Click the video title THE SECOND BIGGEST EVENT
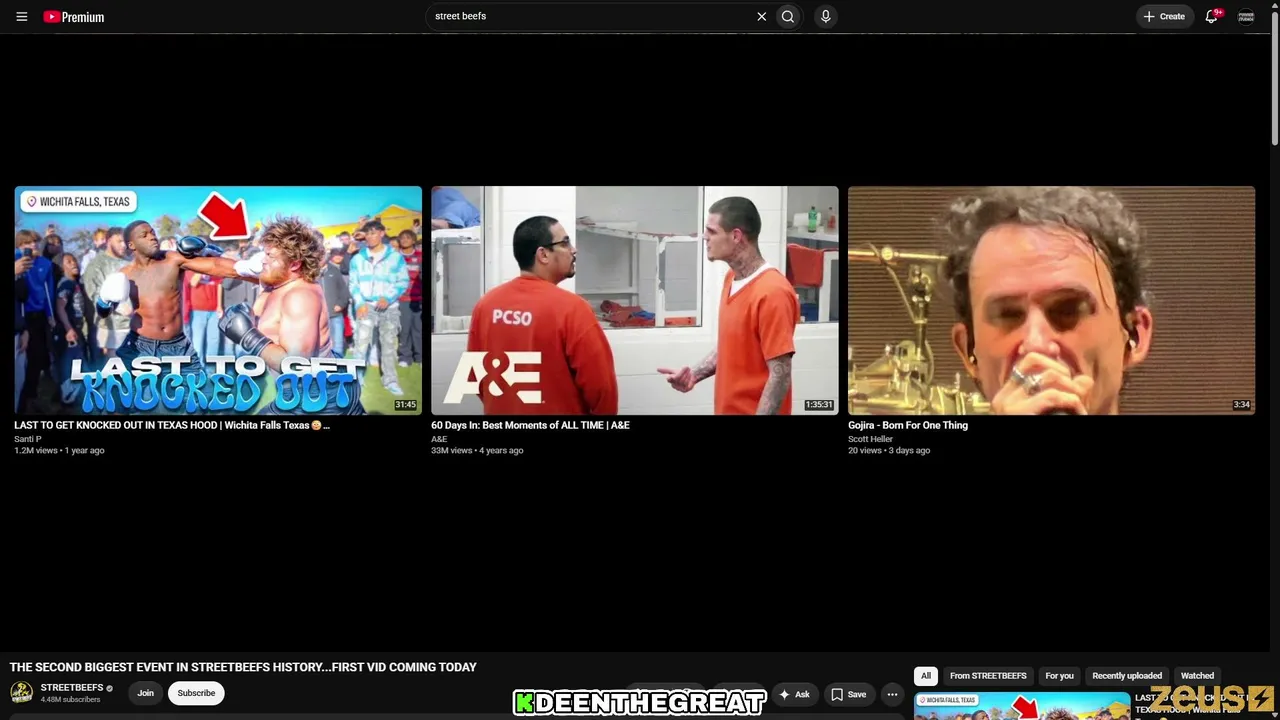 tap(243, 667)
